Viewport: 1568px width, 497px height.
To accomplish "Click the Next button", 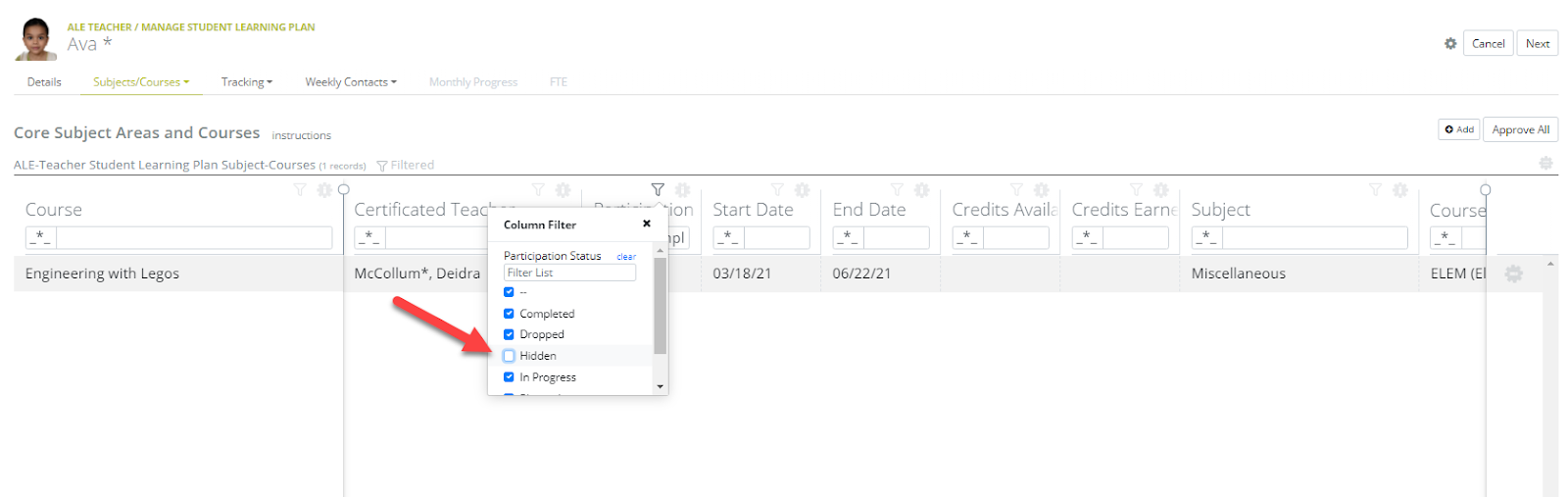I will click(x=1538, y=43).
